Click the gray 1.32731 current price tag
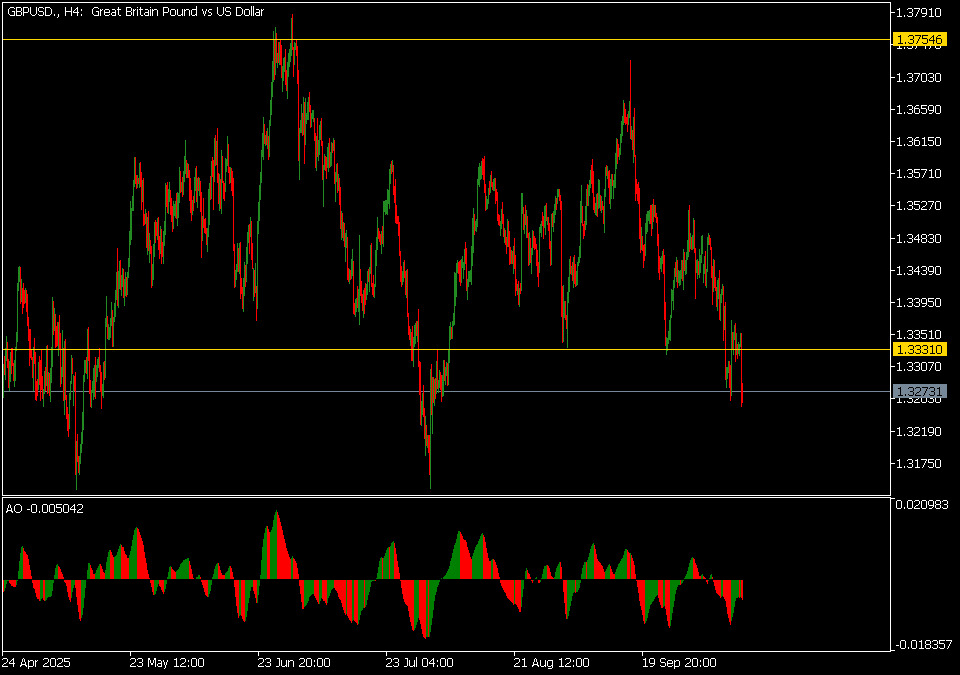The width and height of the screenshot is (960, 675). [919, 391]
